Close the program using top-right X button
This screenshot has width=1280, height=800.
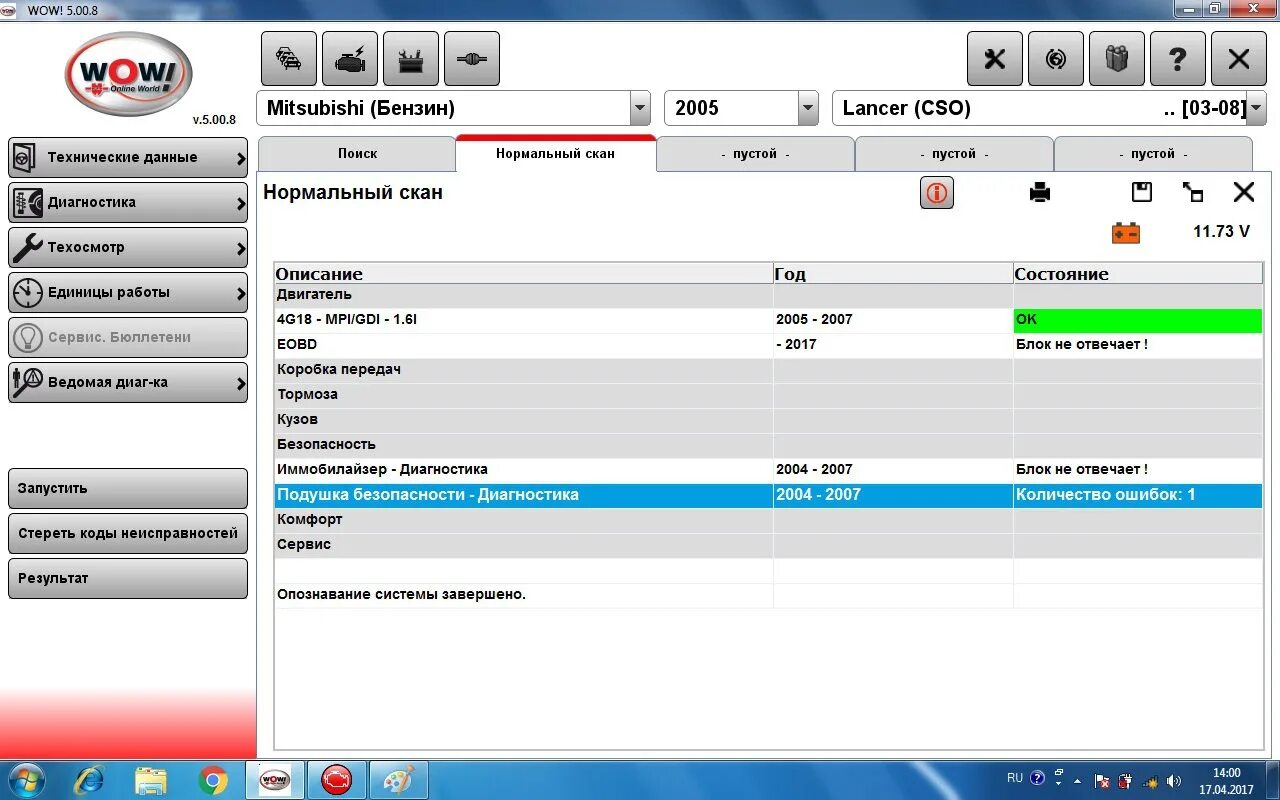click(x=1239, y=59)
